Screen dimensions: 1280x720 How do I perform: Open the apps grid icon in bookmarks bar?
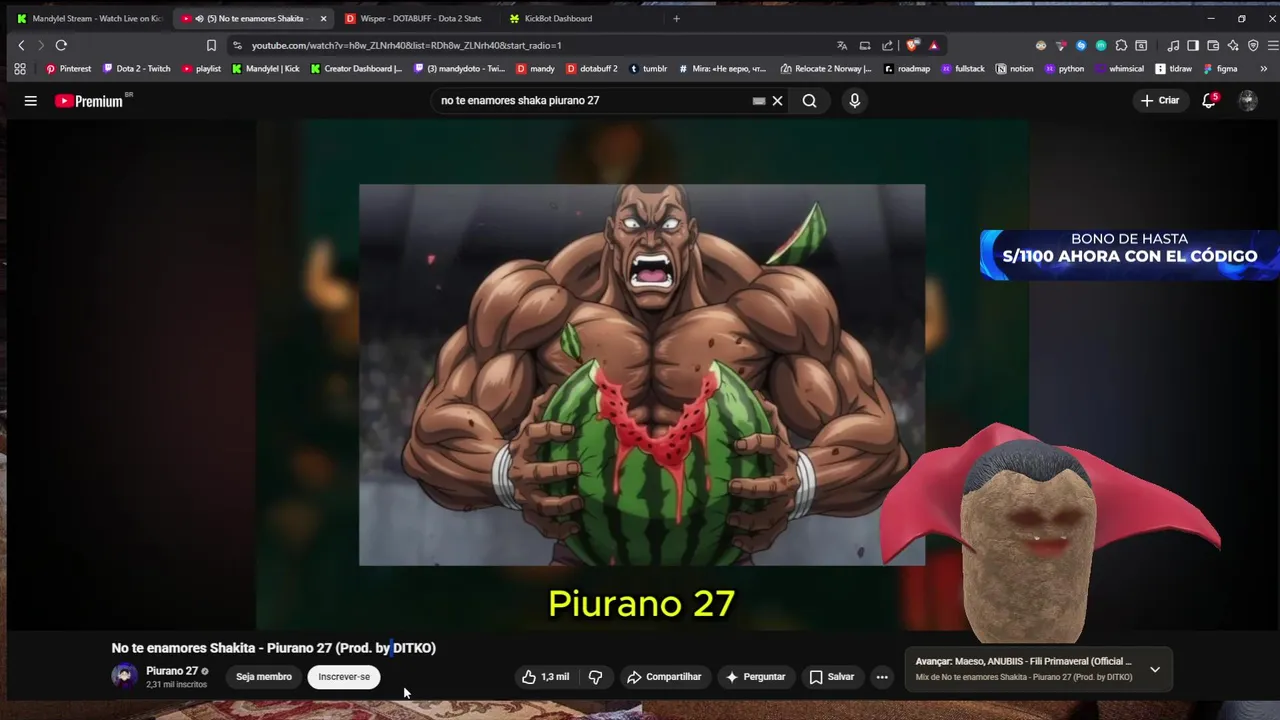pyautogui.click(x=19, y=69)
